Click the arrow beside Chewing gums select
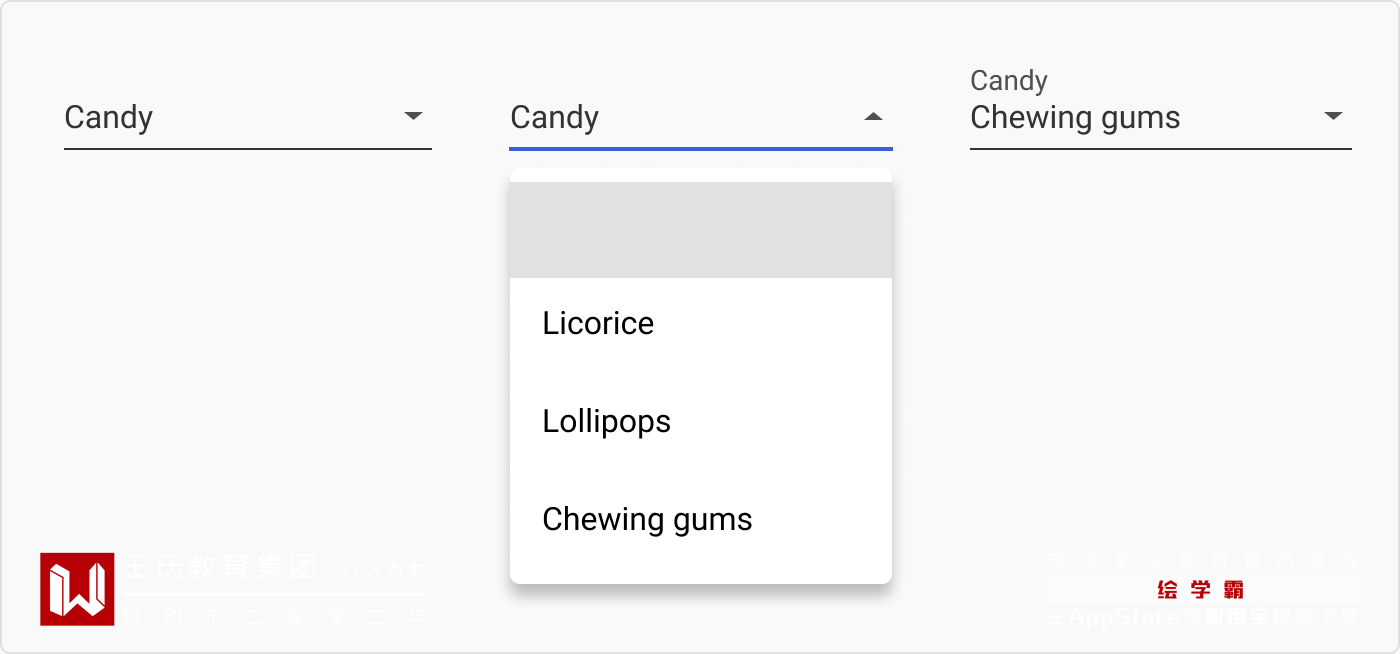Image resolution: width=1400 pixels, height=654 pixels. click(x=1333, y=116)
